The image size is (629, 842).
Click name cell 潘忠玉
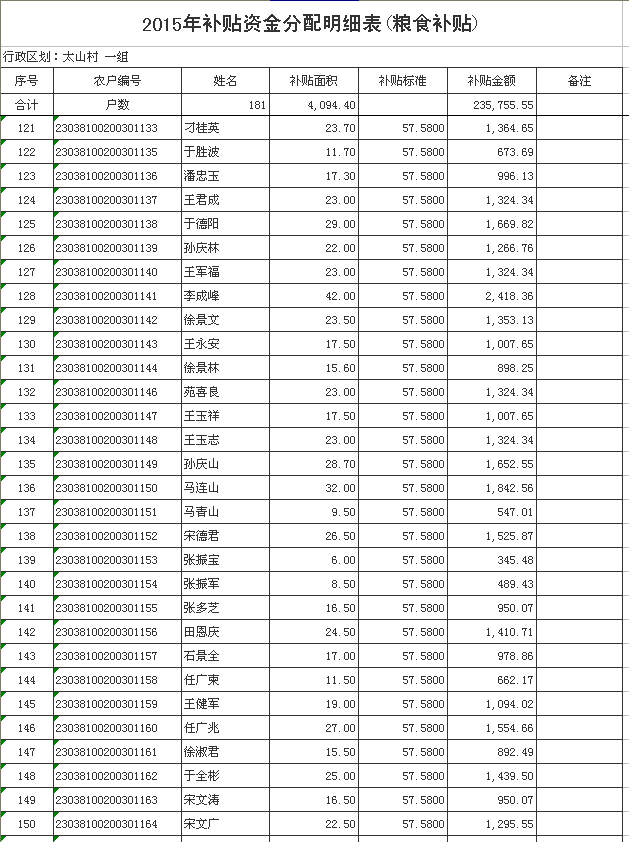click(226, 176)
